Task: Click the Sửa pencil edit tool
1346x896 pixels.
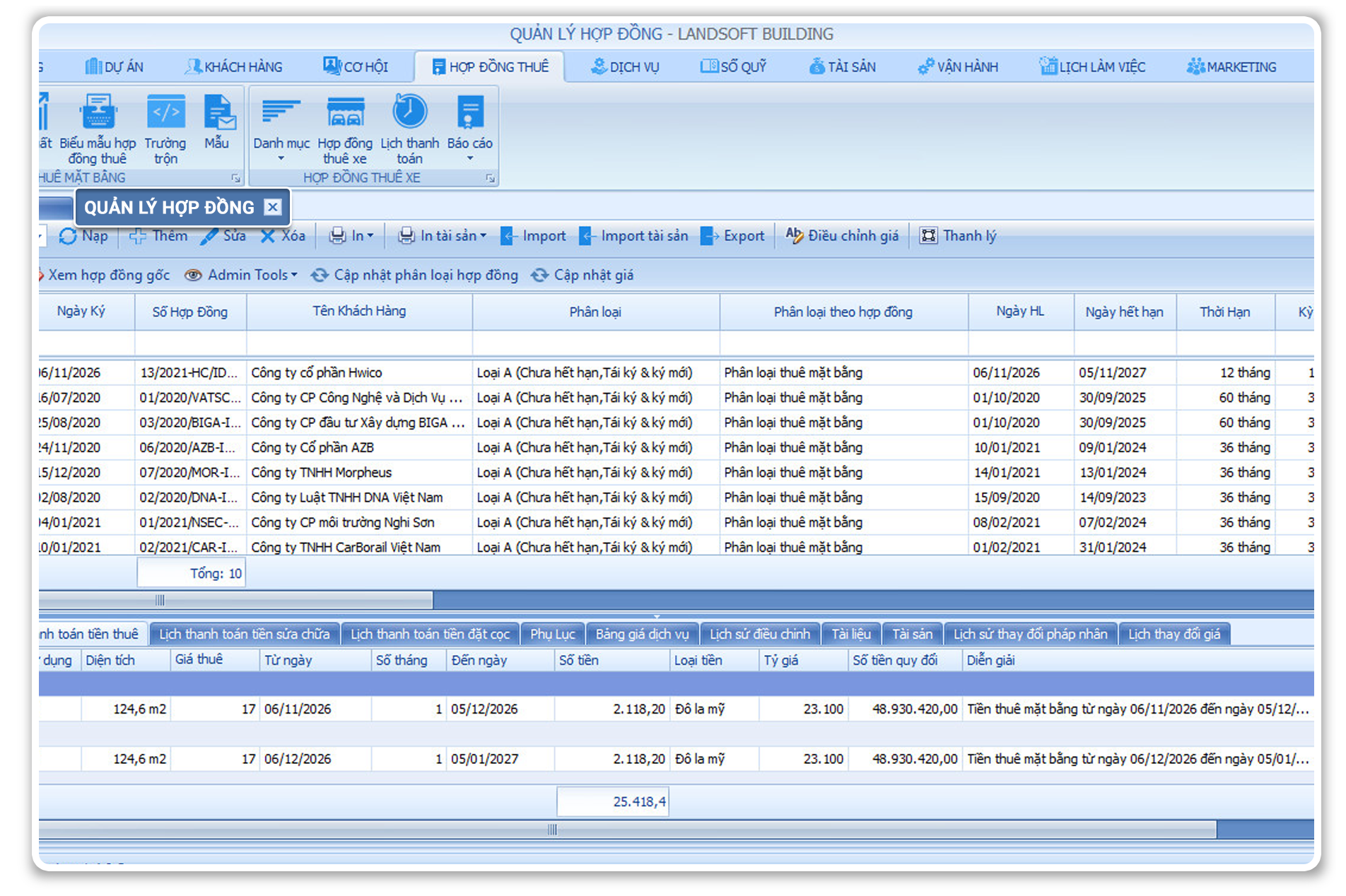Action: tap(223, 236)
